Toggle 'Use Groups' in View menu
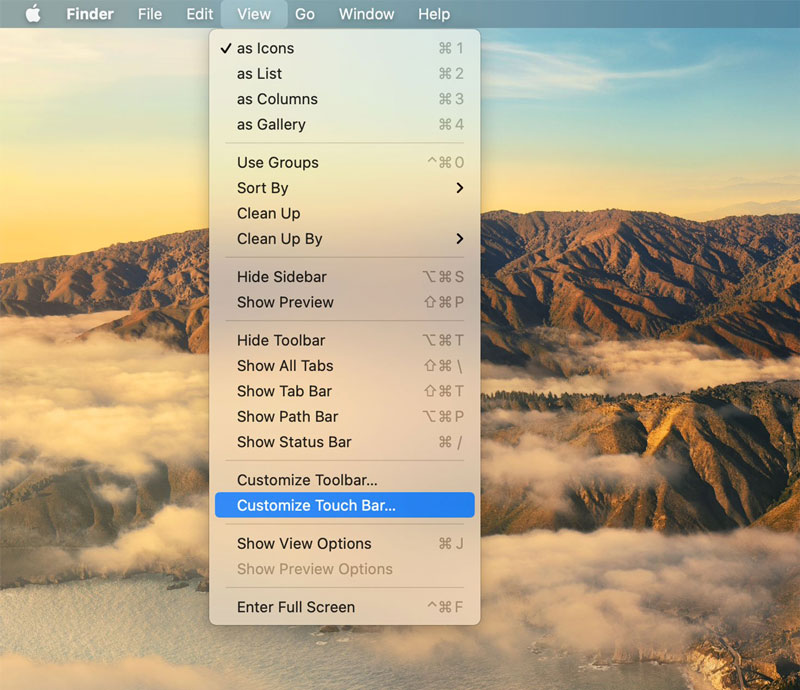800x690 pixels. 278,163
